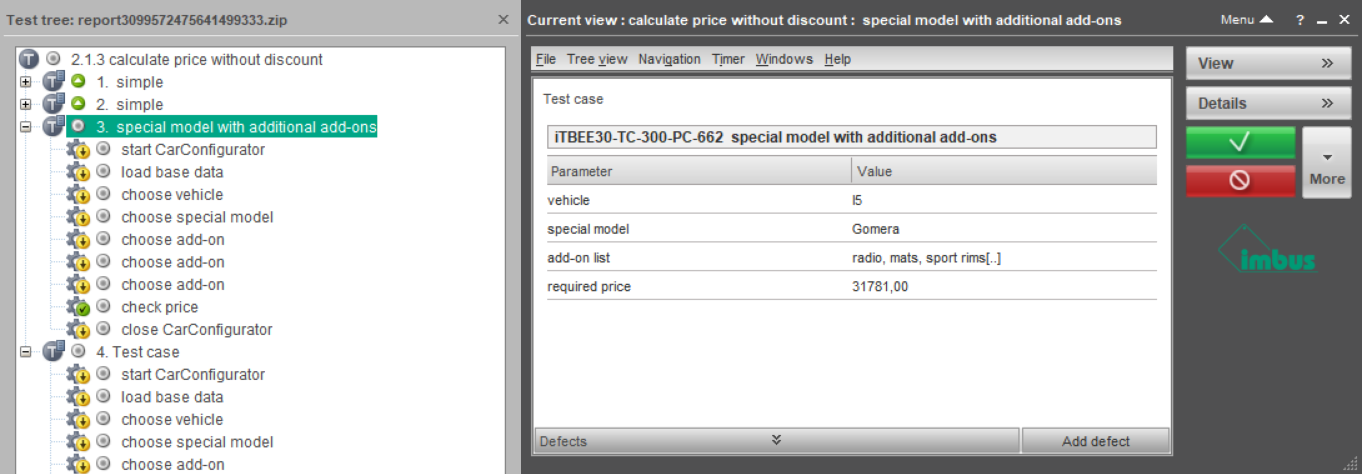Click the gear icon beside load base data under test 4
The image size is (1362, 474).
click(78, 397)
